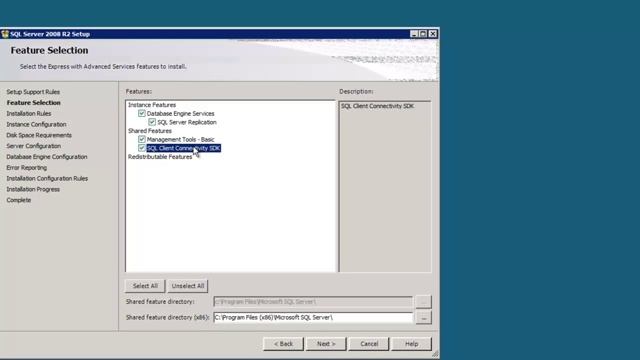640x360 pixels.
Task: Select the SQL Server Replication feature label
Action: point(187,122)
